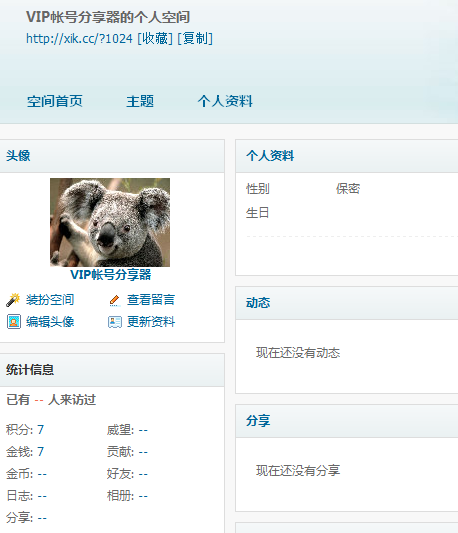This screenshot has height=533, width=458.
Task: Click the 好友 stat entry
Action: click(x=127, y=474)
